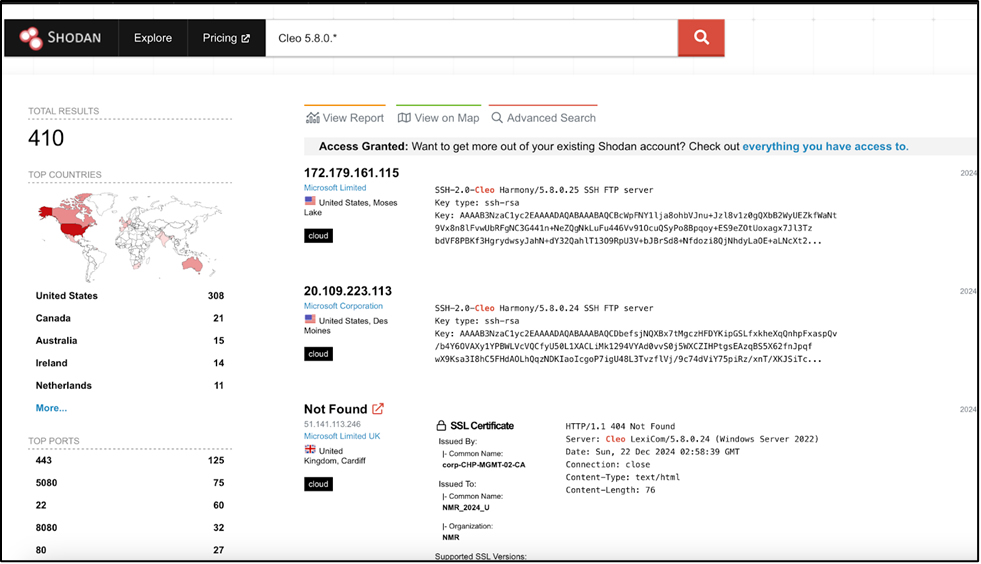Open the Not Found result title
Screen dimensions: 981x564
pos(335,409)
